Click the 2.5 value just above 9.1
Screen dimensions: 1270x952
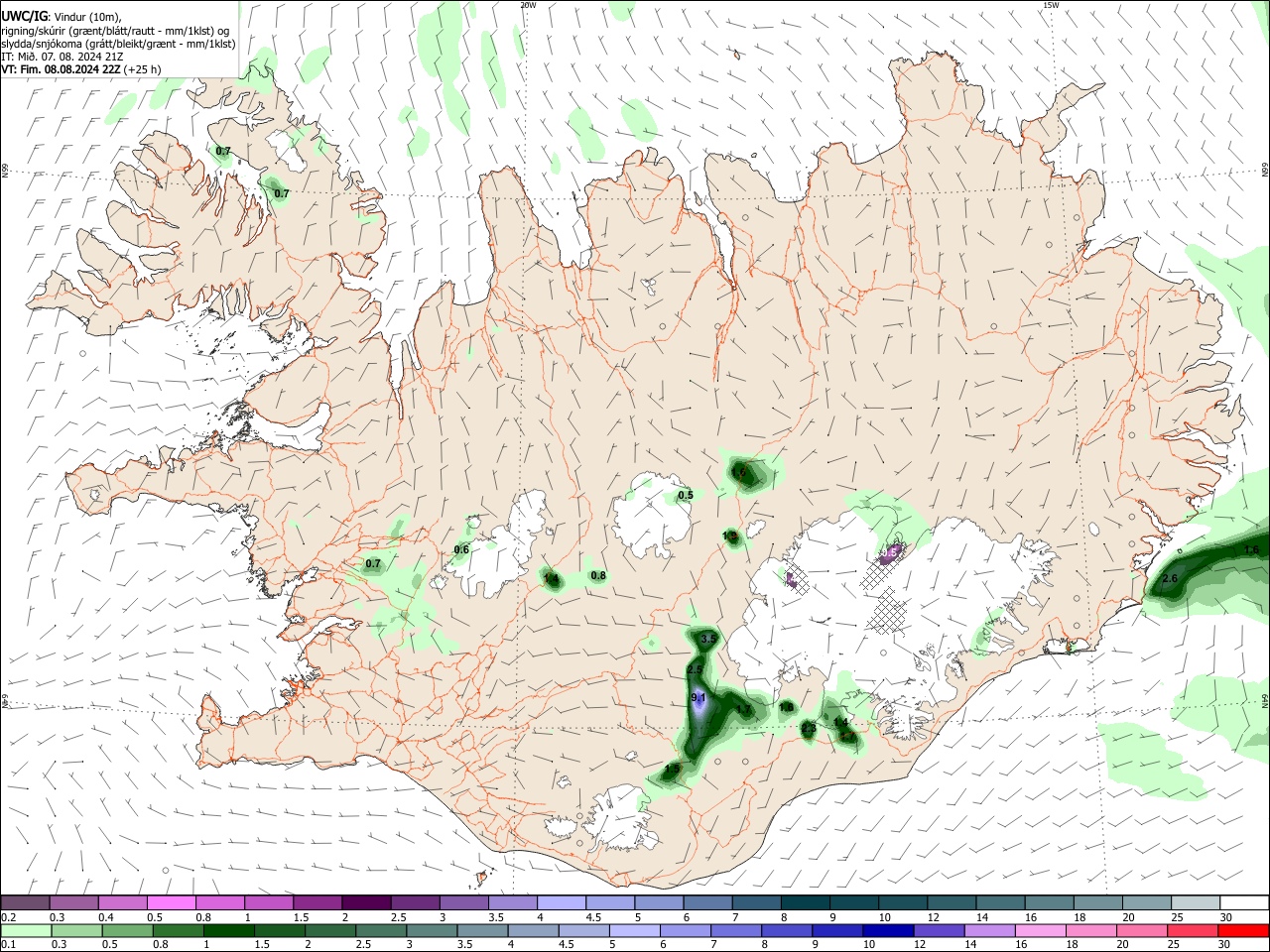[695, 670]
